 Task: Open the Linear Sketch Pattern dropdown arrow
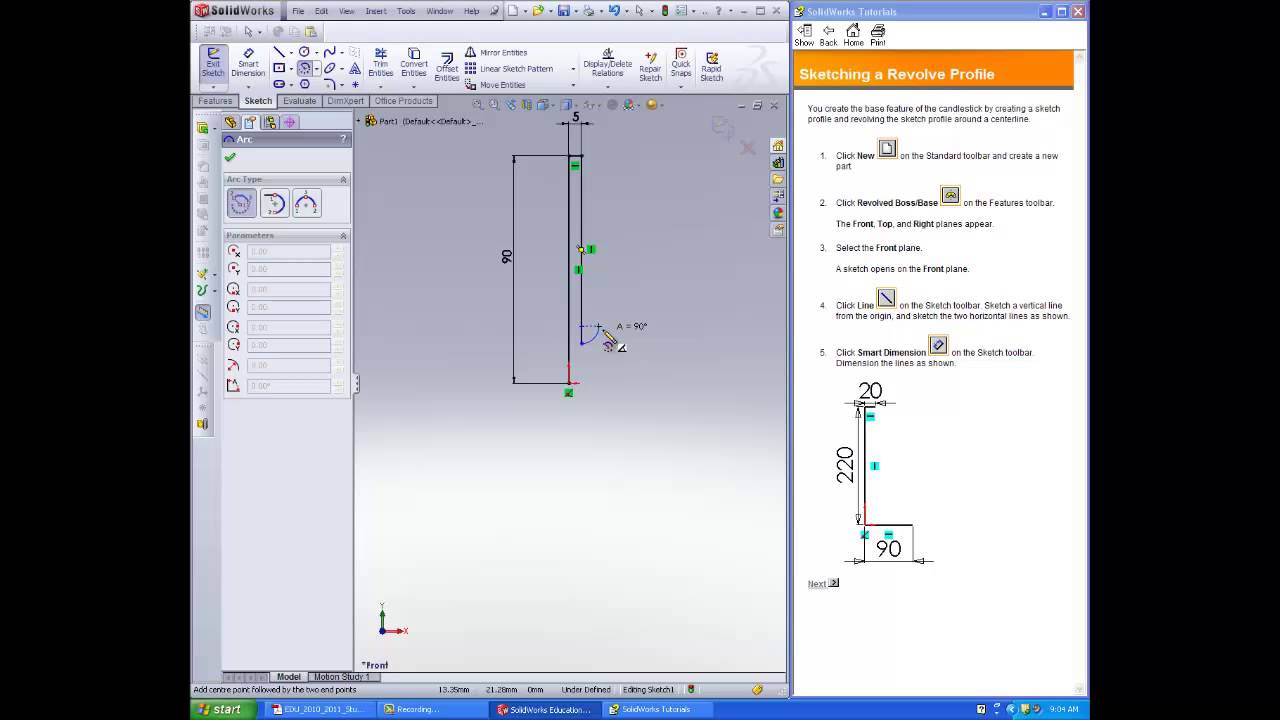coord(573,69)
